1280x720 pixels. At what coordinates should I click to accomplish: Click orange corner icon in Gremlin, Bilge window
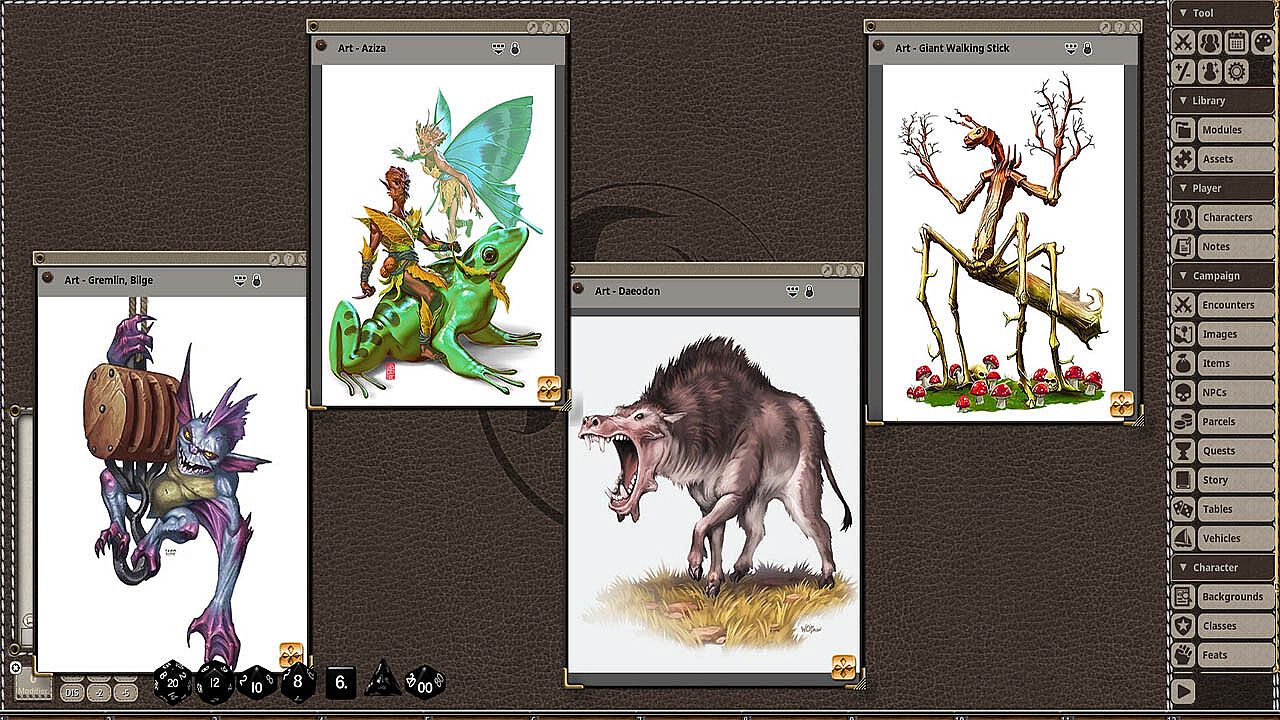point(291,655)
